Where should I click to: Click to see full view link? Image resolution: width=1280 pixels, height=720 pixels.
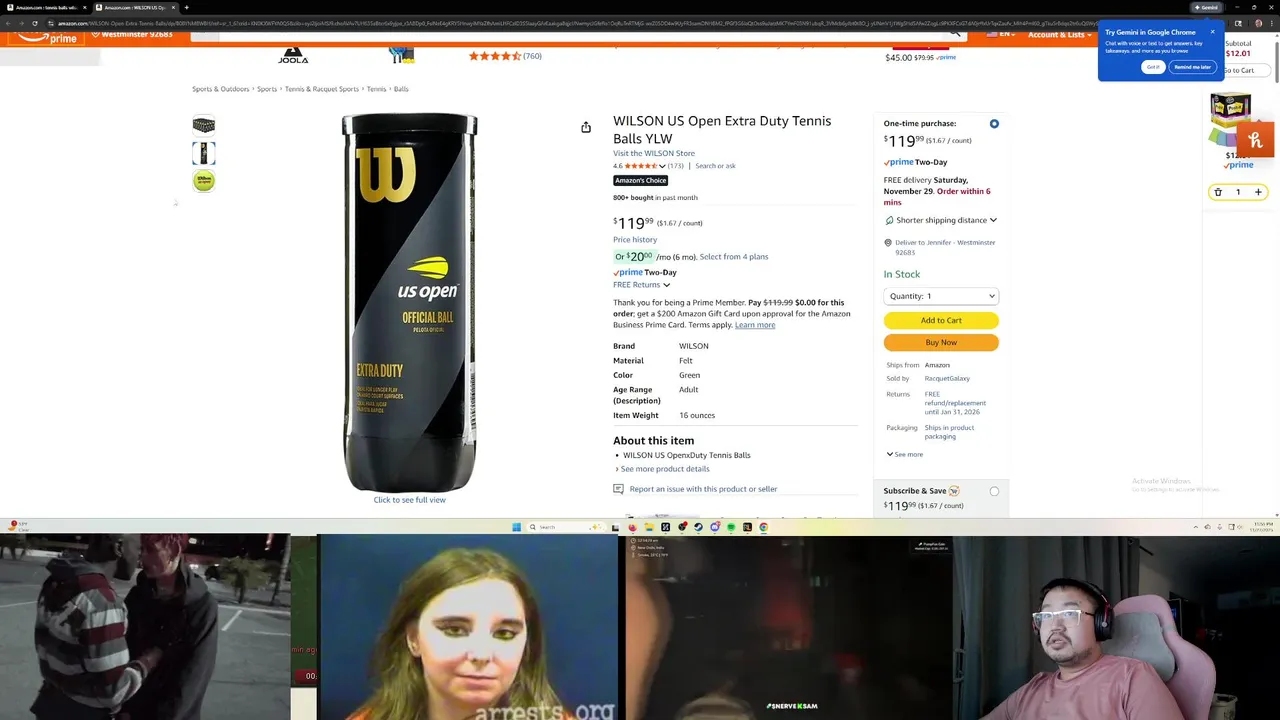[x=410, y=500]
